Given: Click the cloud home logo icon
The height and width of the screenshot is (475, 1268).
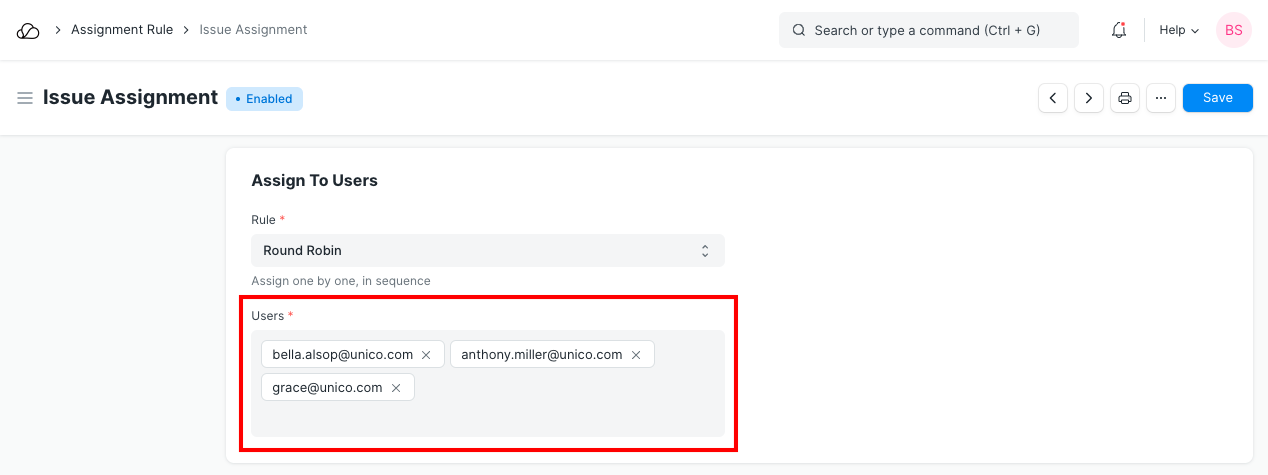Looking at the screenshot, I should point(28,31).
